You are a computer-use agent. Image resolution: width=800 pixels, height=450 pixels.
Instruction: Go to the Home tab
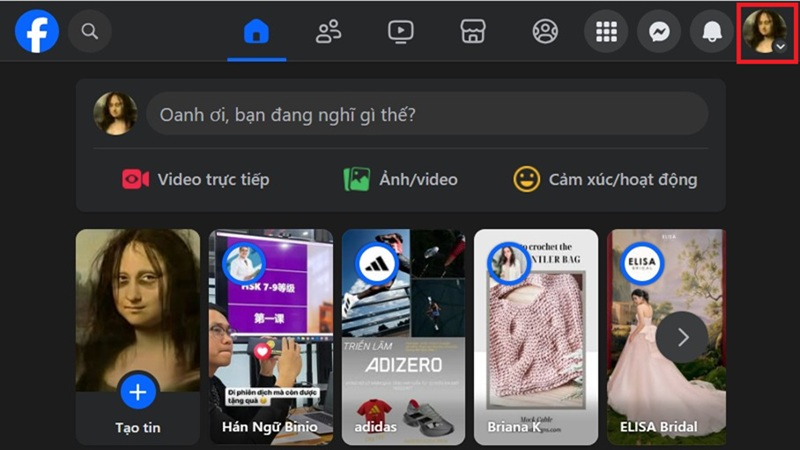tap(257, 32)
